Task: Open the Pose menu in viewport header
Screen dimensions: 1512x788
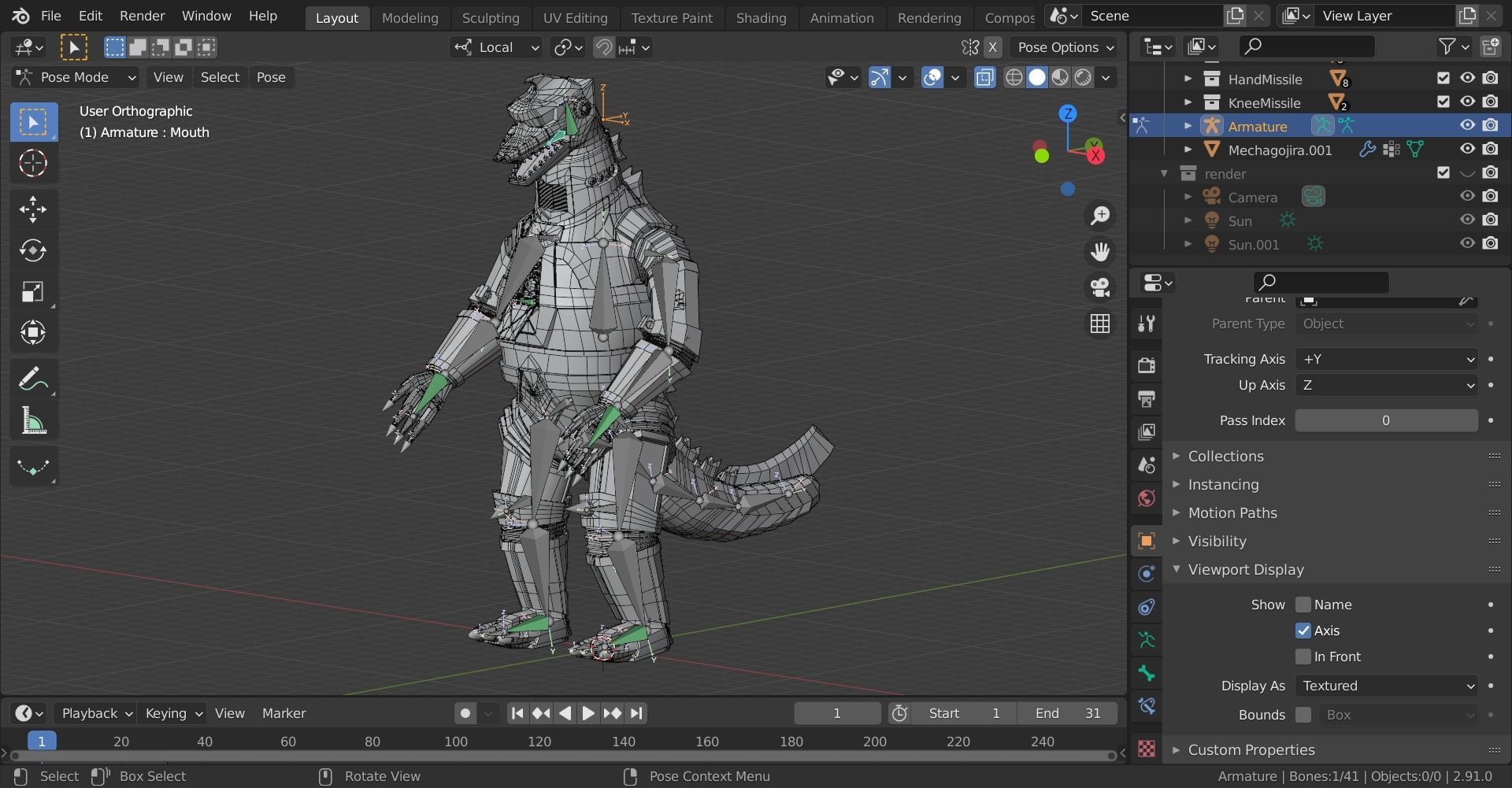Action: (x=271, y=77)
